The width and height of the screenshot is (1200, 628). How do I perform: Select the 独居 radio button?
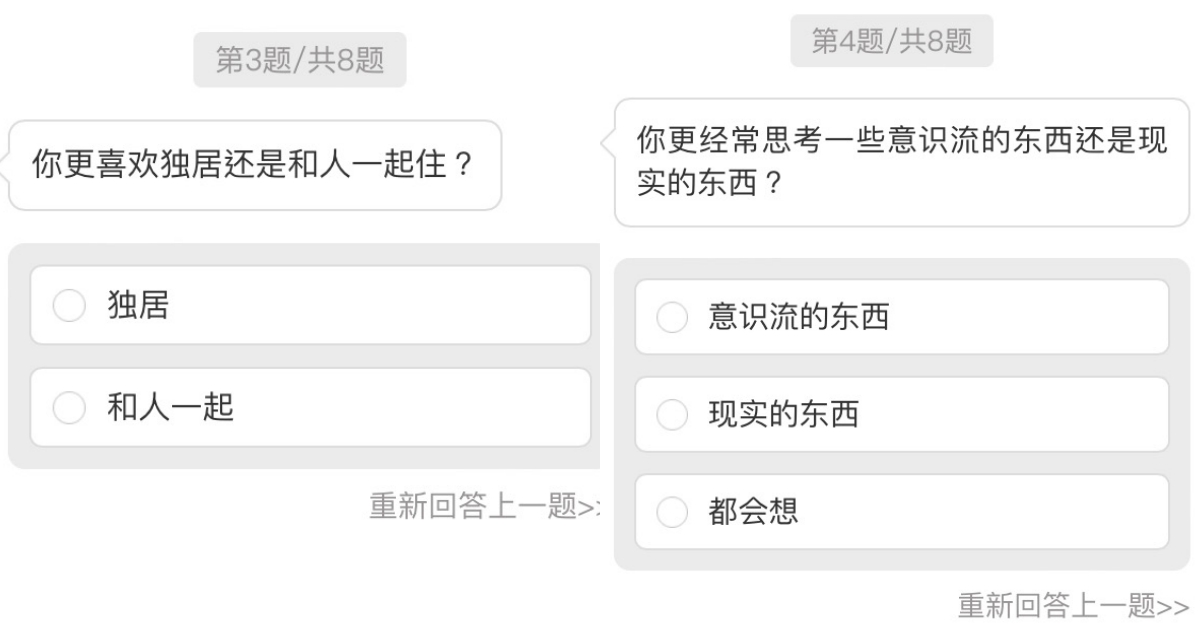[x=69, y=306]
